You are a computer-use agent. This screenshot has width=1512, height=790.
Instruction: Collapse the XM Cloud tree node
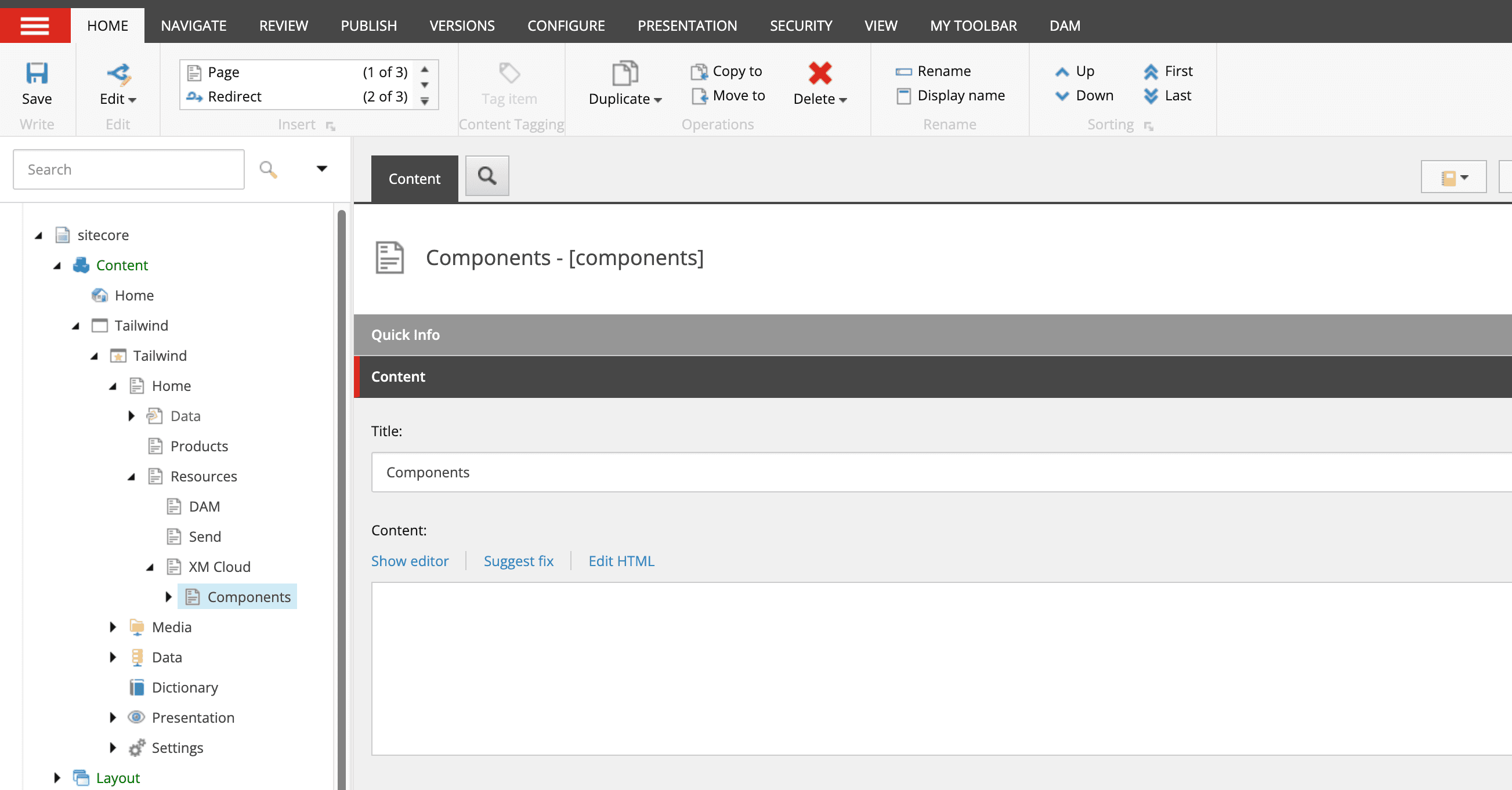coord(150,567)
